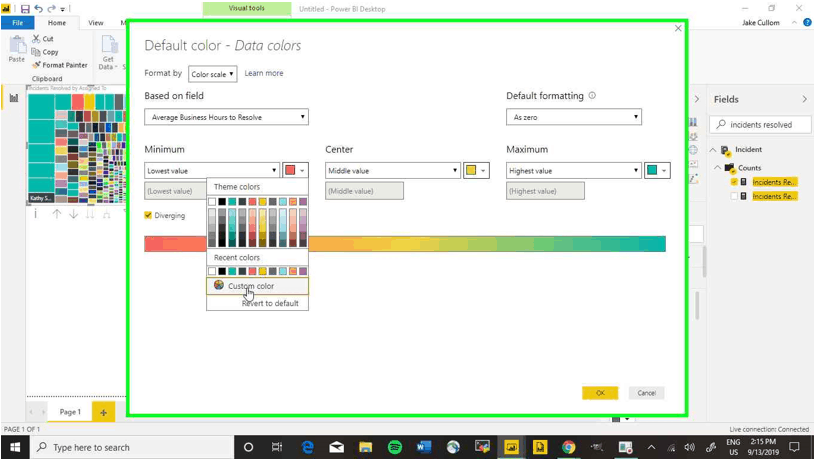The image size is (816, 461).
Task: Add a new page with the plus button
Action: click(104, 412)
